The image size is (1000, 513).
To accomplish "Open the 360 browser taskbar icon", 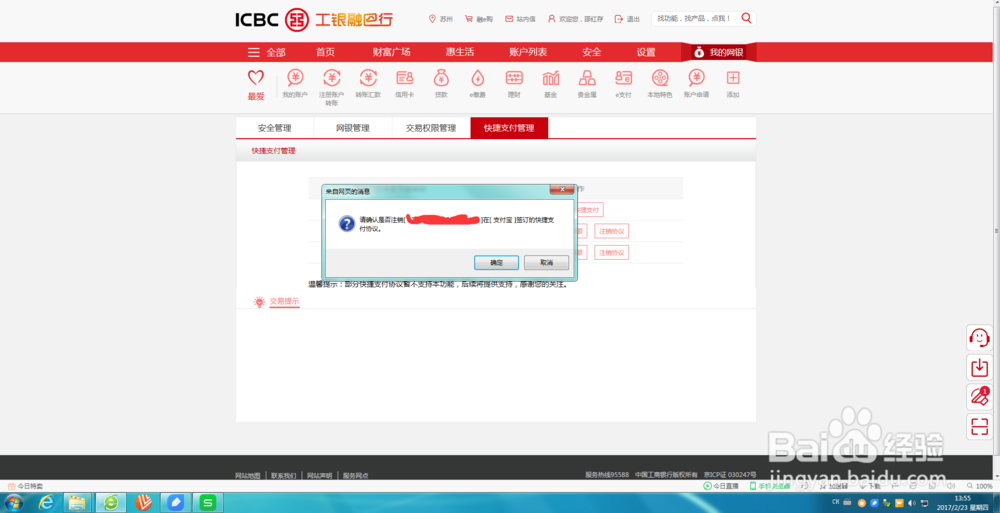I will (111, 503).
